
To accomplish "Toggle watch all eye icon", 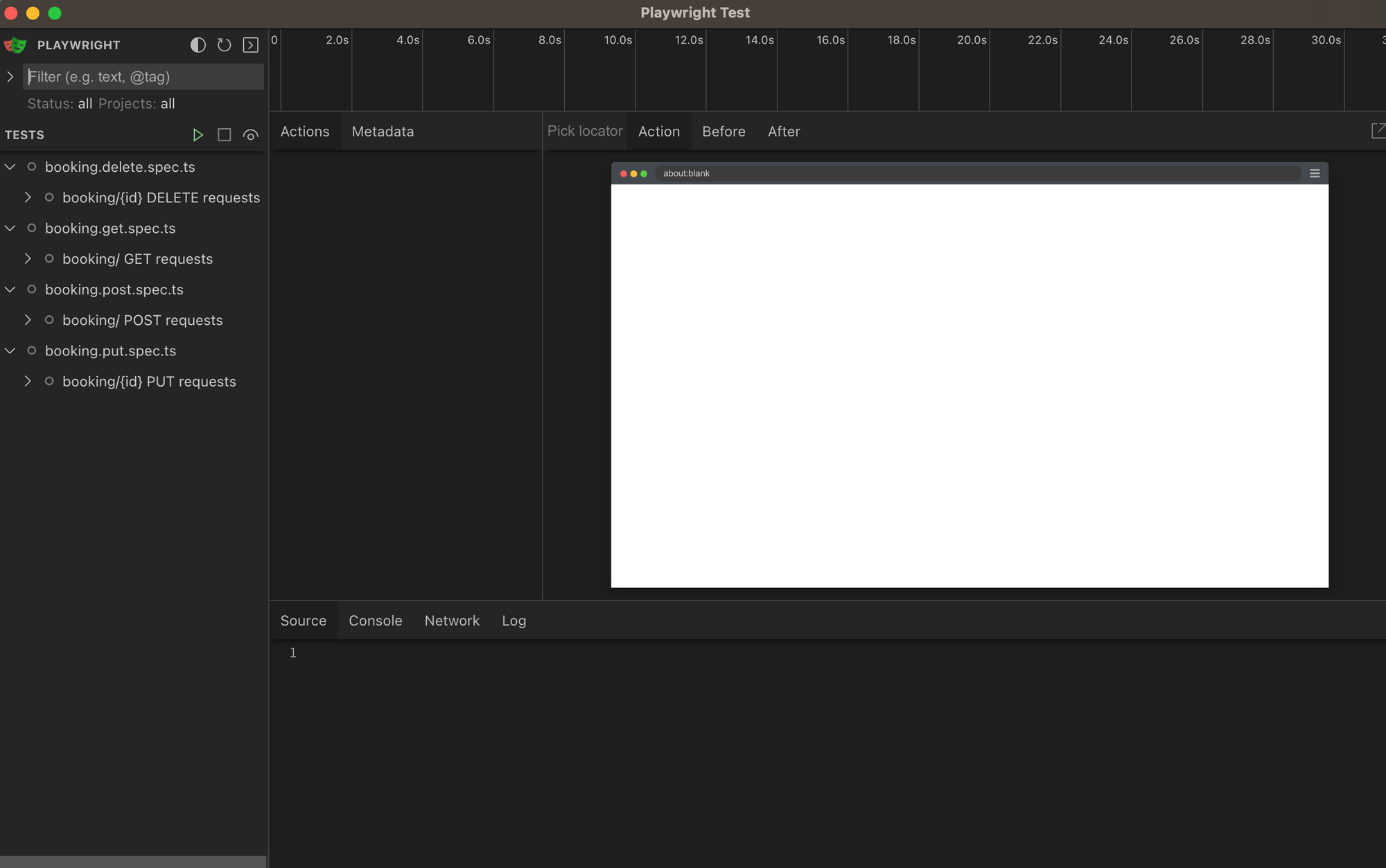I will [x=250, y=135].
